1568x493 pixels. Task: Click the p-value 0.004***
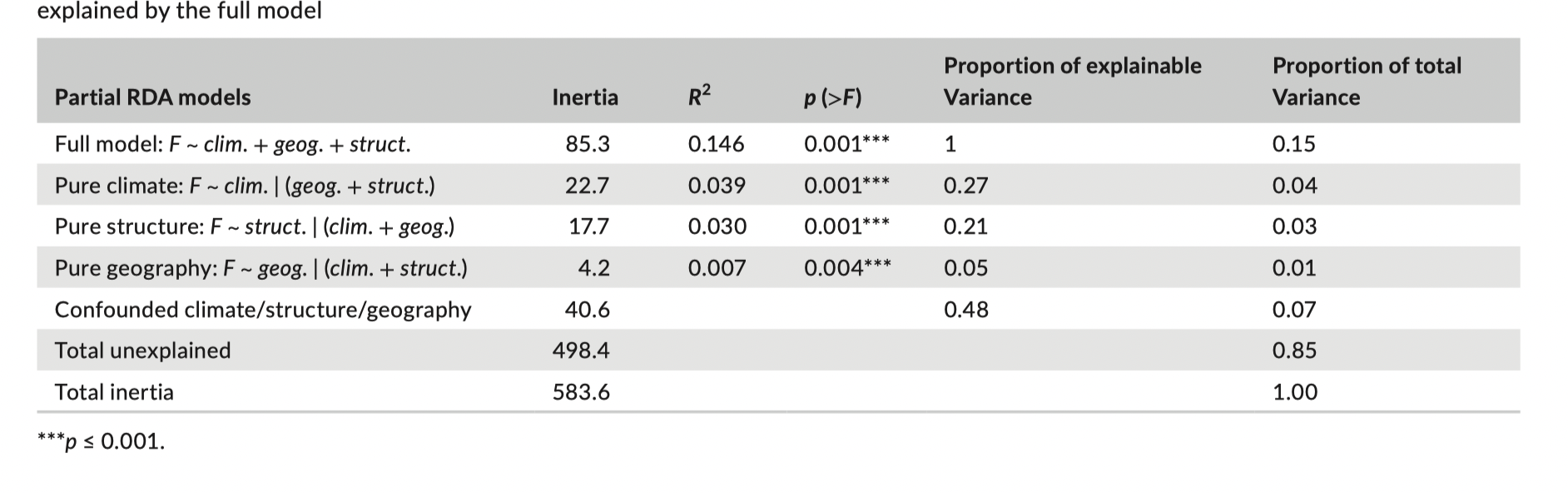[x=847, y=268]
